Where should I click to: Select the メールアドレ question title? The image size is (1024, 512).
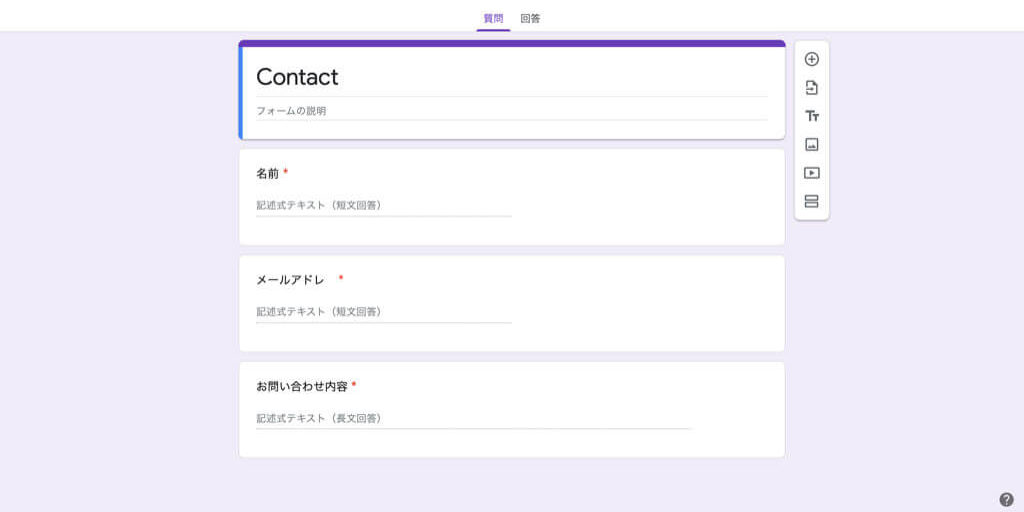tap(290, 280)
